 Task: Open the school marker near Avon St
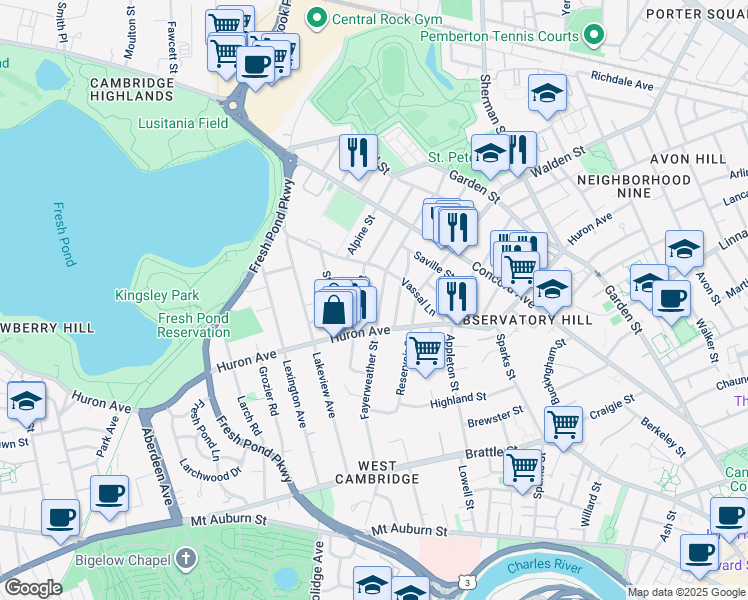684,249
